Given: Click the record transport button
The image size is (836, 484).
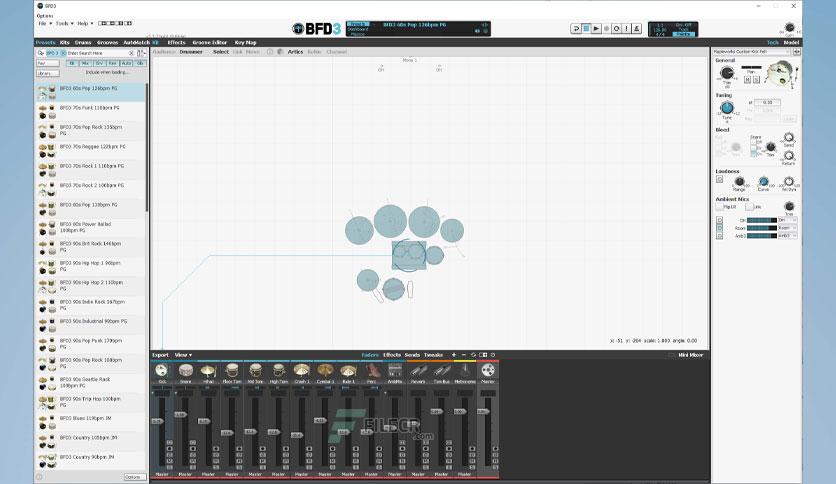Looking at the screenshot, I should [x=606, y=29].
